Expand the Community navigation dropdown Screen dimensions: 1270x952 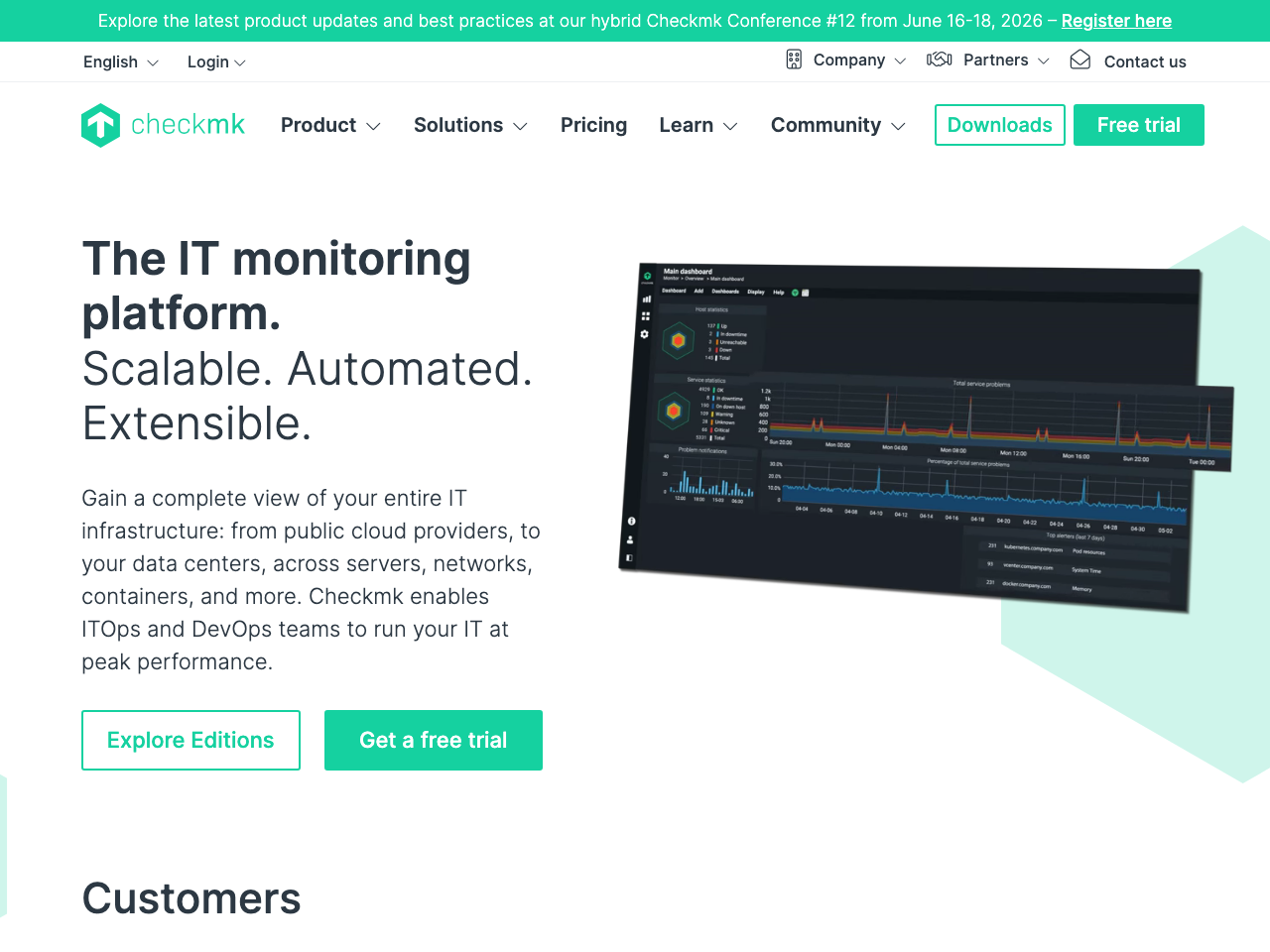click(x=837, y=125)
